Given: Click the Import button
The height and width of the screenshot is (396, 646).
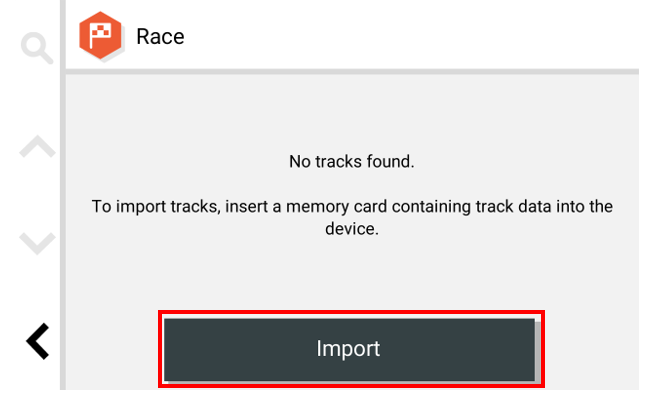Looking at the screenshot, I should (349, 349).
